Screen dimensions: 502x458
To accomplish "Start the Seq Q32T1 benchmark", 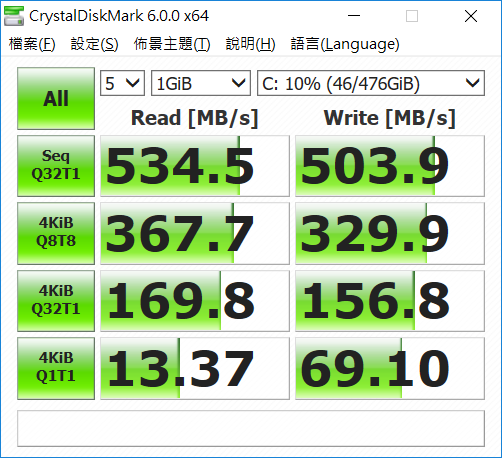I will coord(56,166).
